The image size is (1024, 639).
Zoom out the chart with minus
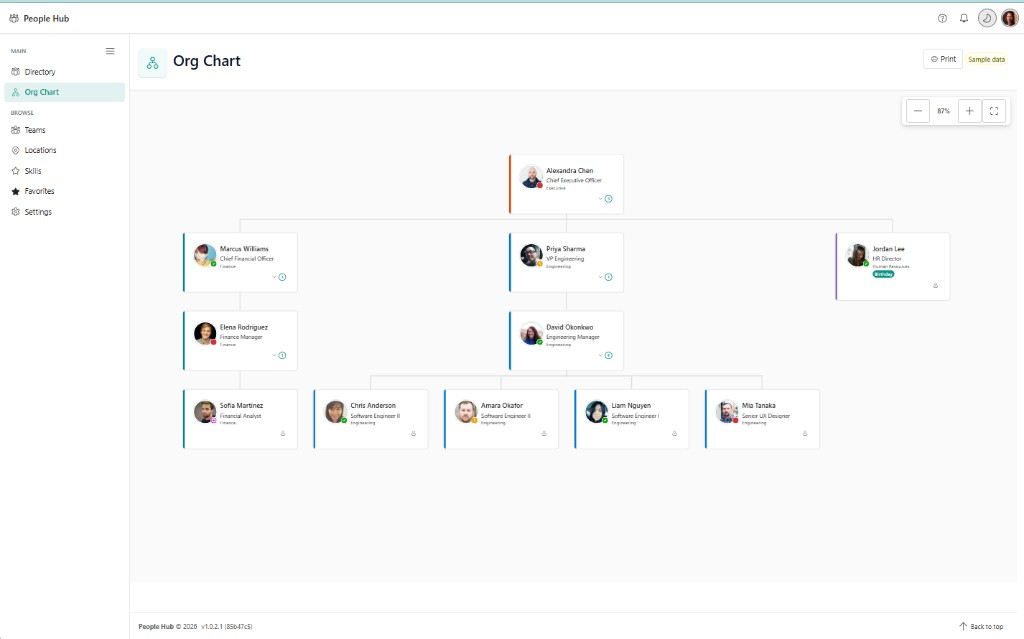point(918,111)
